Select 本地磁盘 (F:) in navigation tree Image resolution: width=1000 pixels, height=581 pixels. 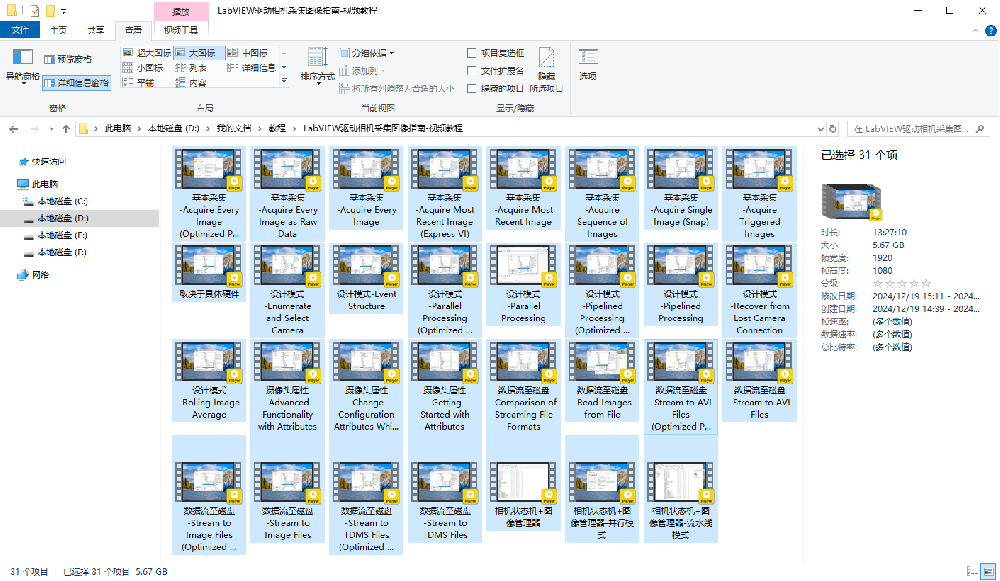click(x=62, y=253)
